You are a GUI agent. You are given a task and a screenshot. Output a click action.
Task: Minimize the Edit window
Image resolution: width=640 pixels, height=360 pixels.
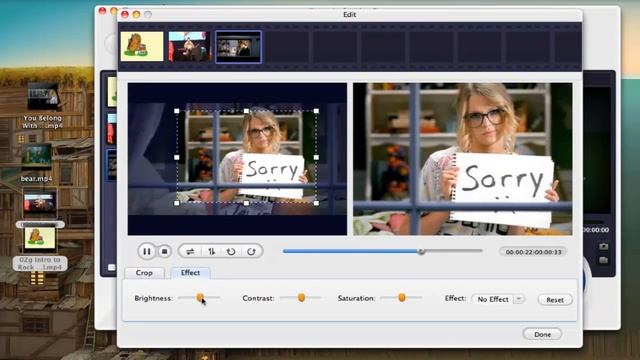pyautogui.click(x=136, y=15)
